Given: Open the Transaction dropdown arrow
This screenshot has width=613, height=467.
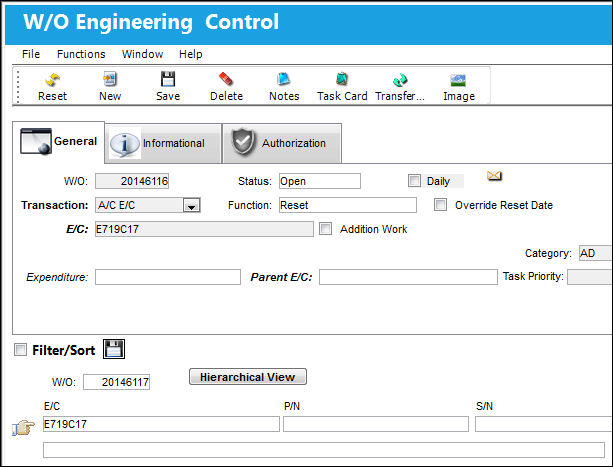Looking at the screenshot, I should [x=192, y=206].
